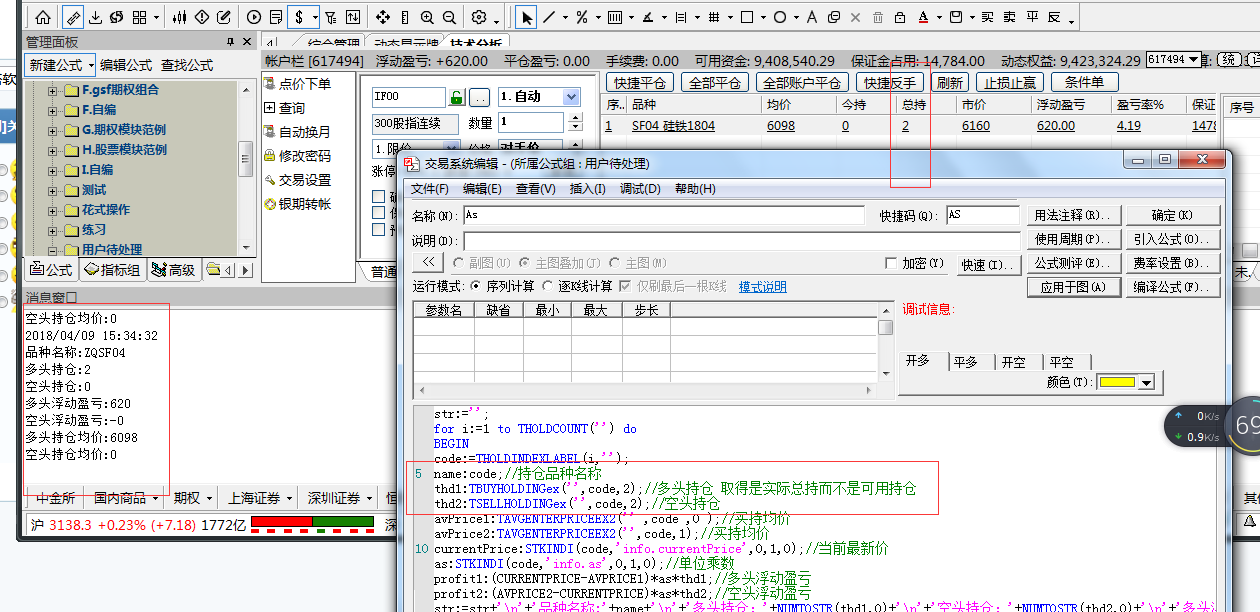Click the settings gear toolbar icon

tap(479, 17)
